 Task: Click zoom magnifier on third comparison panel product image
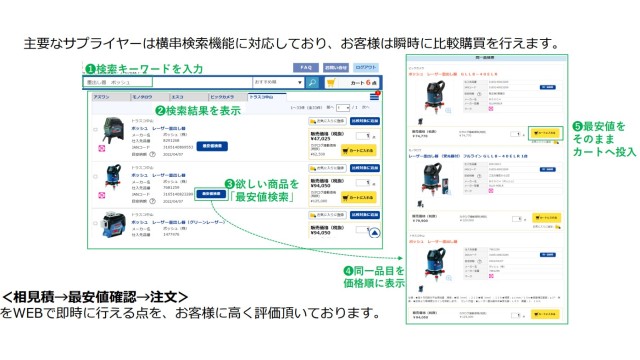point(449,278)
